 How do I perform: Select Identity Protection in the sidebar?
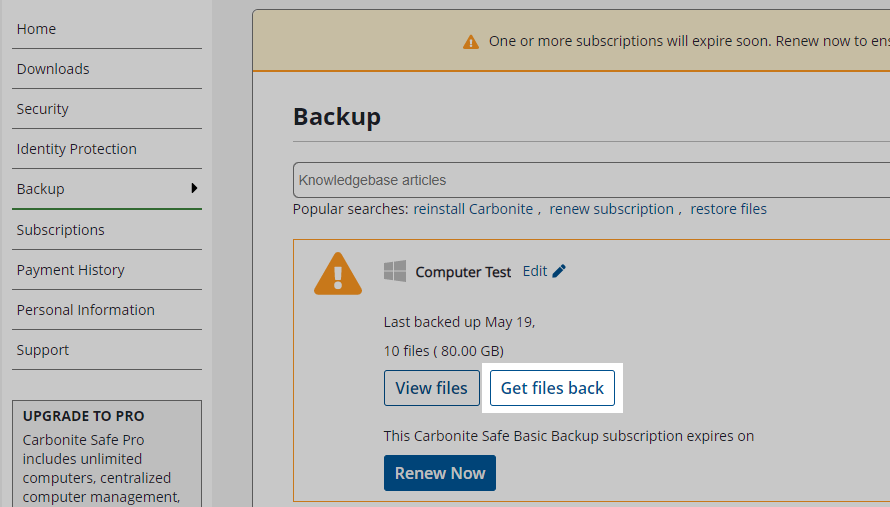(77, 149)
